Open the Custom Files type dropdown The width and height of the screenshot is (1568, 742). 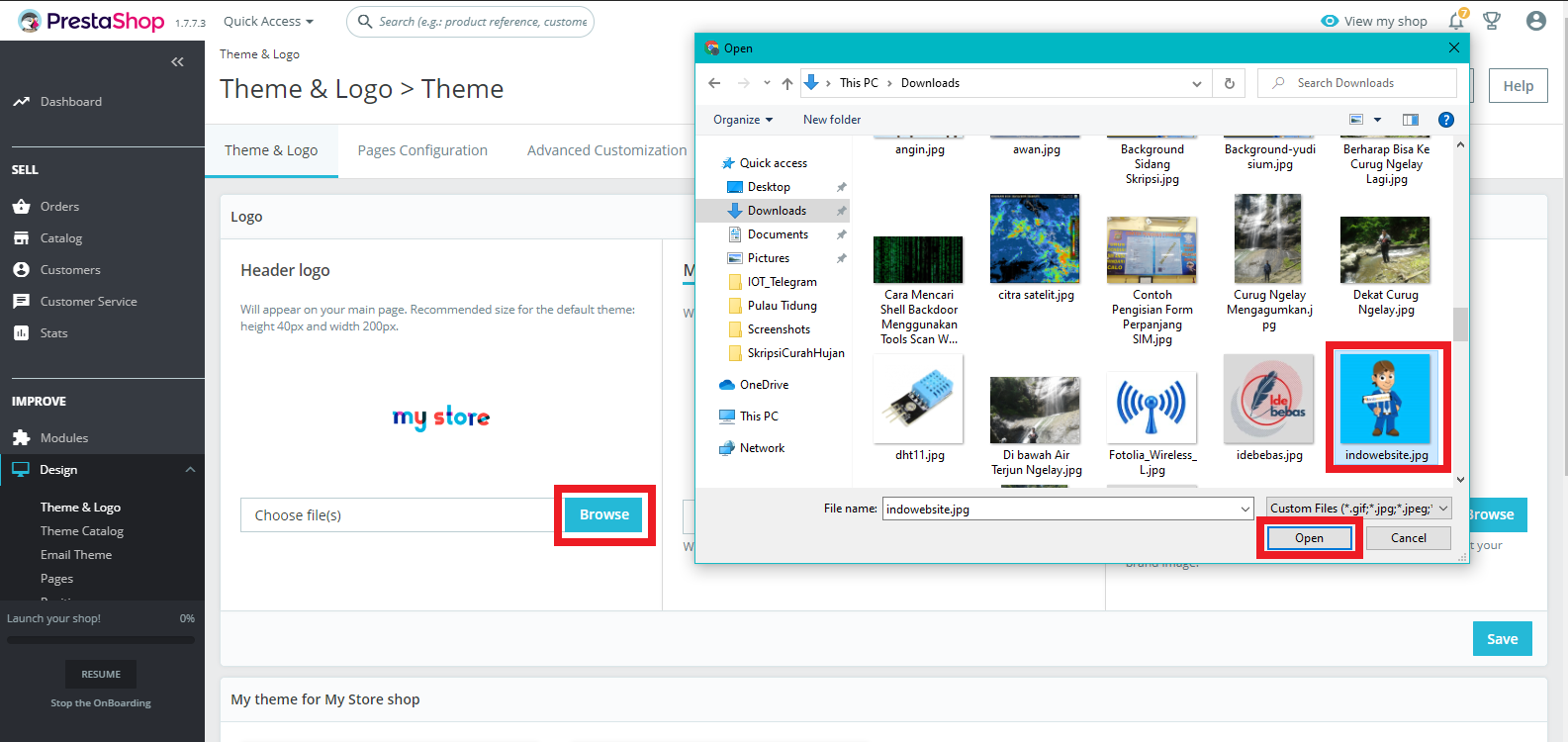[1358, 509]
